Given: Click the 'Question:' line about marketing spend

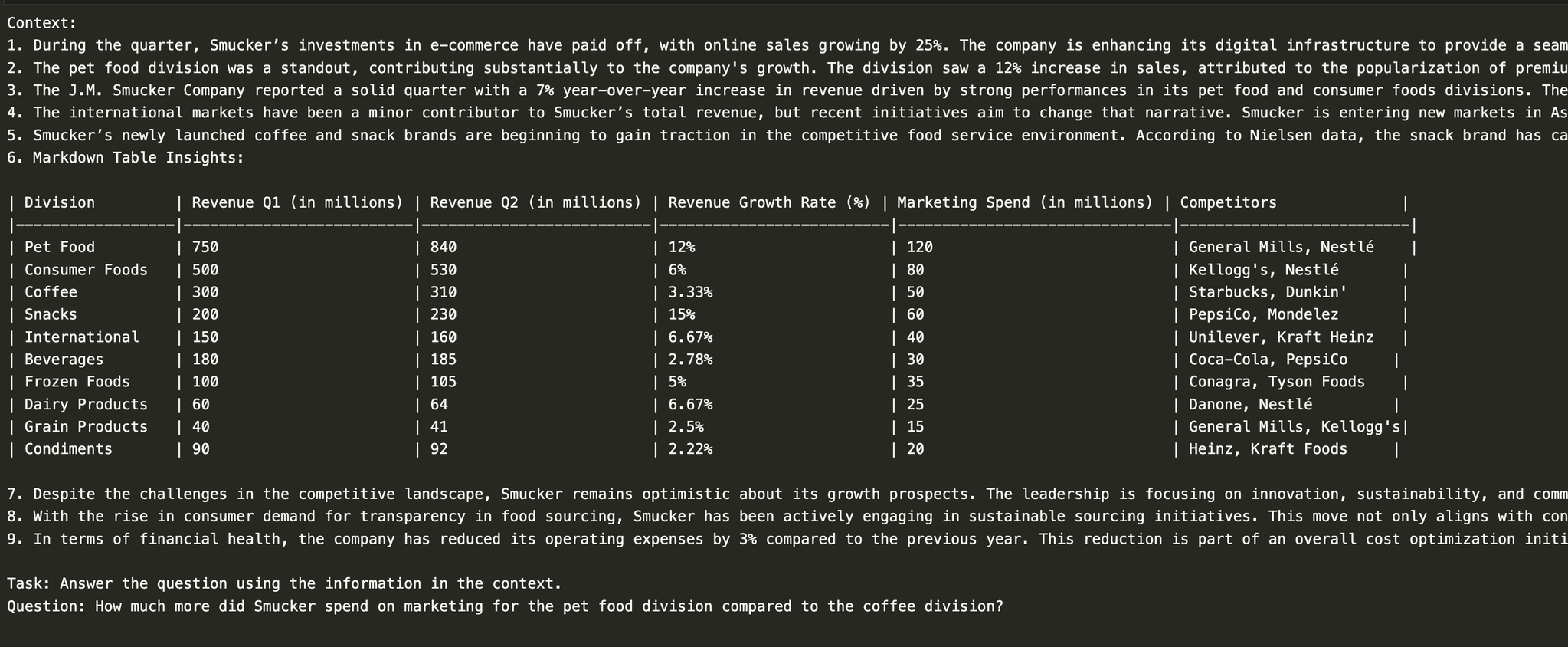Looking at the screenshot, I should 505,606.
